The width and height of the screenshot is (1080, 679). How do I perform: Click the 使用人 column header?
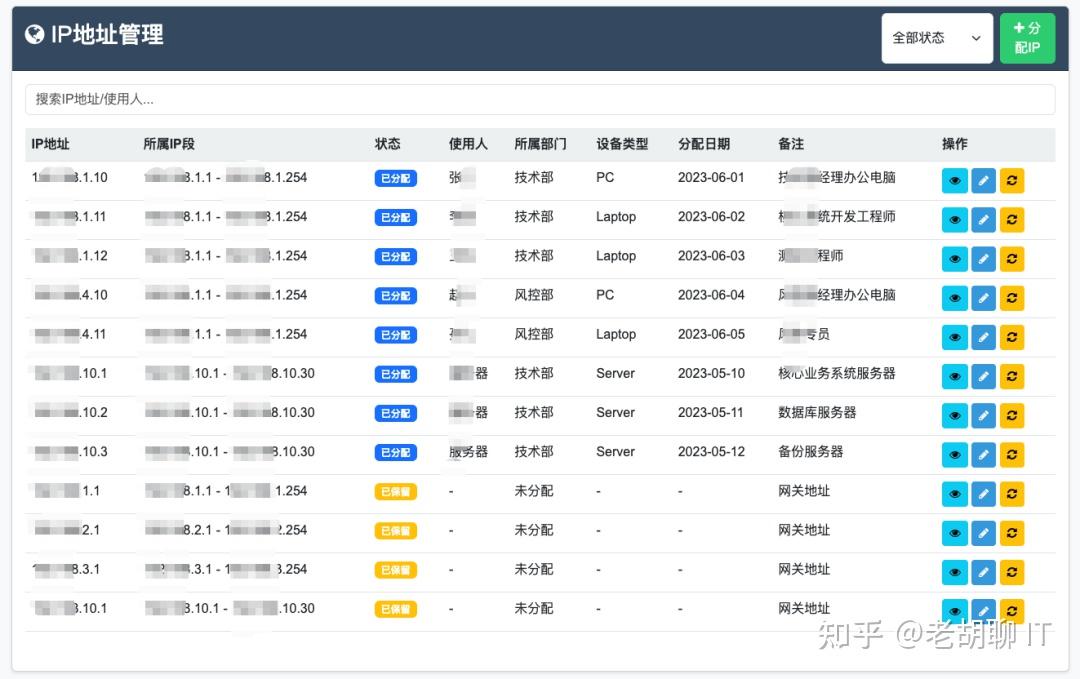pyautogui.click(x=468, y=144)
